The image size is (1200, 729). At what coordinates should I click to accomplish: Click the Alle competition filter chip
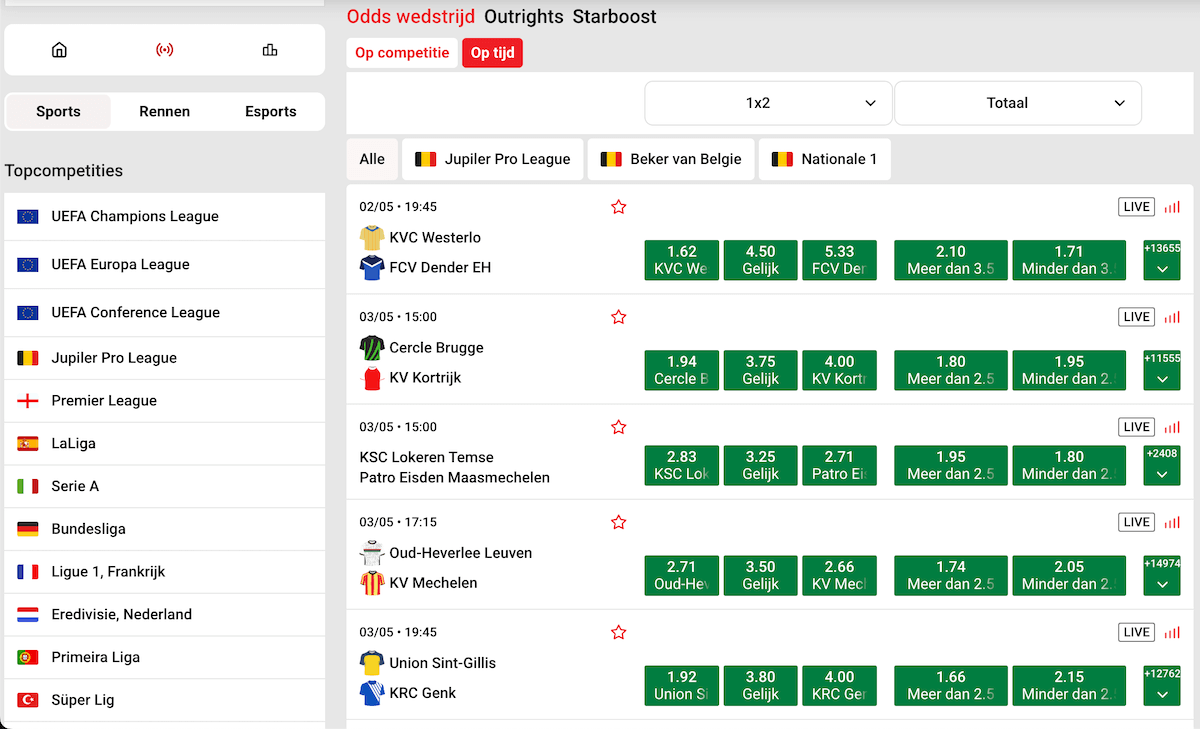click(x=371, y=158)
